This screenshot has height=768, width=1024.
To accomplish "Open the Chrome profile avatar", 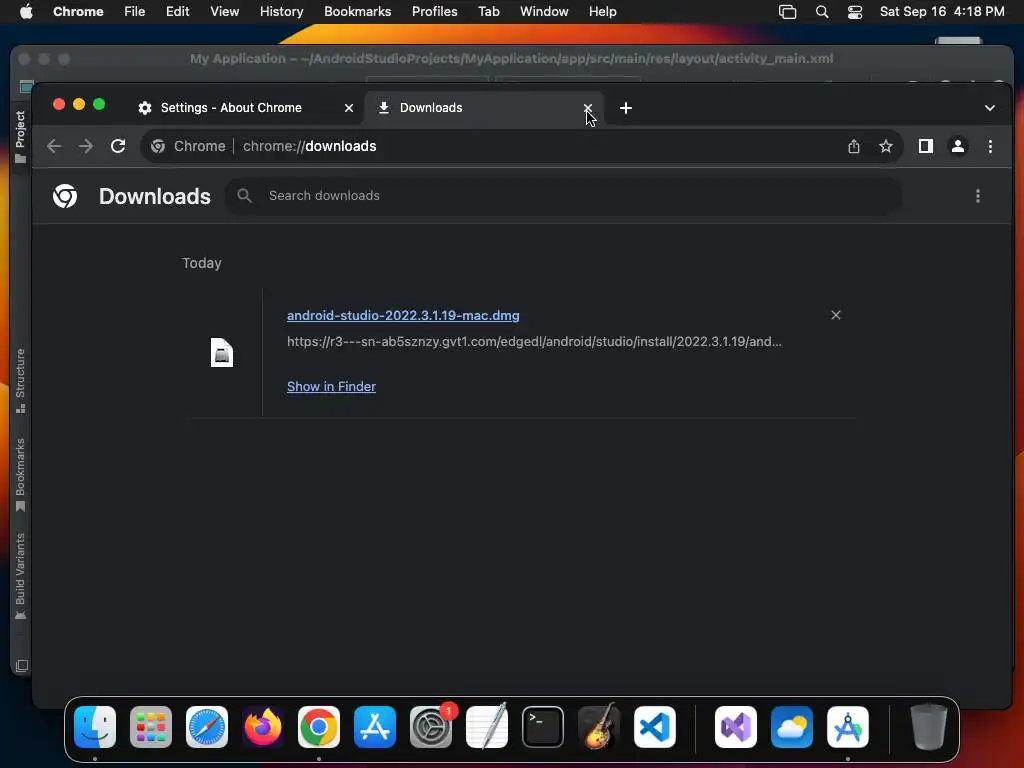I will [x=957, y=146].
